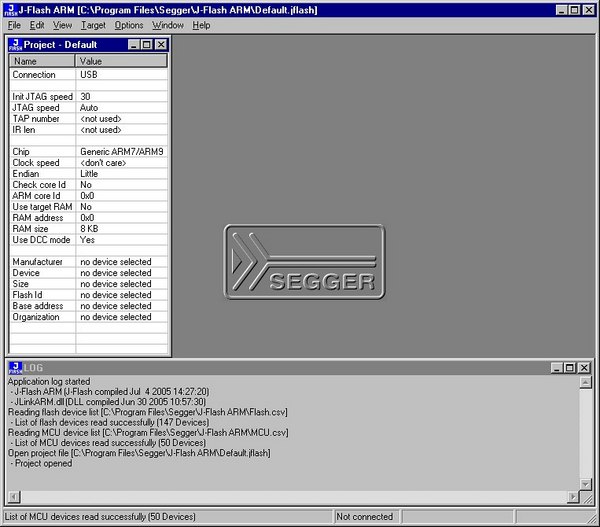Open the File menu
Screen dimensions: 600x527
pos(14,25)
